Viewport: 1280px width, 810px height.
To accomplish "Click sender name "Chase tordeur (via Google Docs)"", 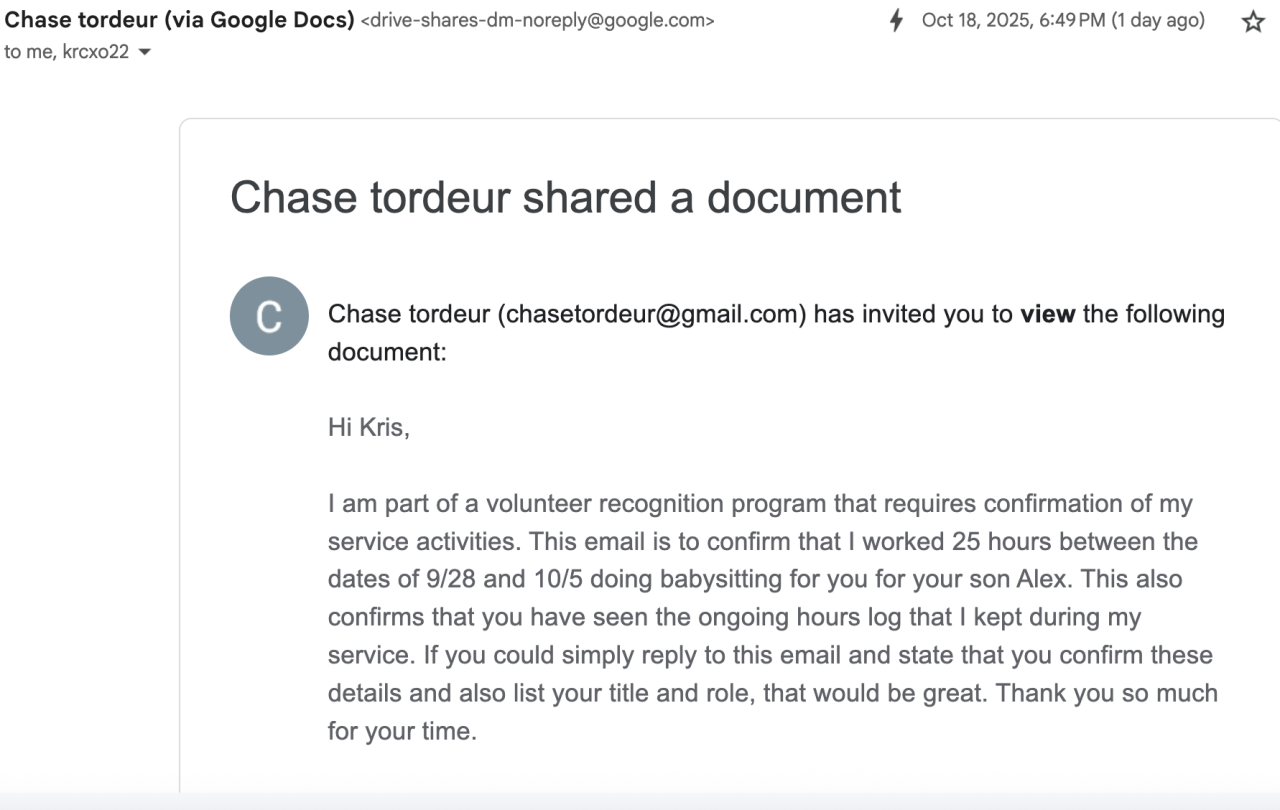I will pos(180,20).
